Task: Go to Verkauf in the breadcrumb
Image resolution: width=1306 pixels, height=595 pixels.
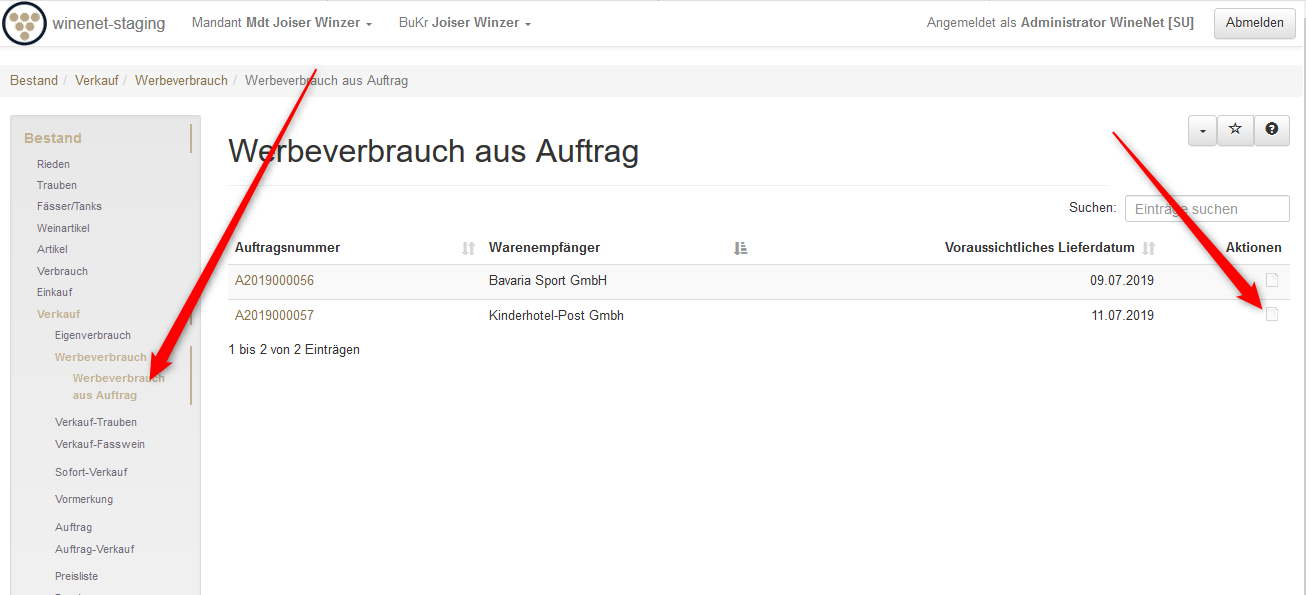Action: coord(97,80)
